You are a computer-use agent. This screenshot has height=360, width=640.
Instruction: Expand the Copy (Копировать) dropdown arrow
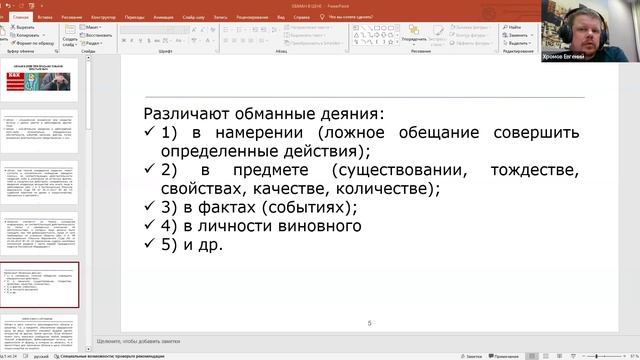click(x=44, y=35)
